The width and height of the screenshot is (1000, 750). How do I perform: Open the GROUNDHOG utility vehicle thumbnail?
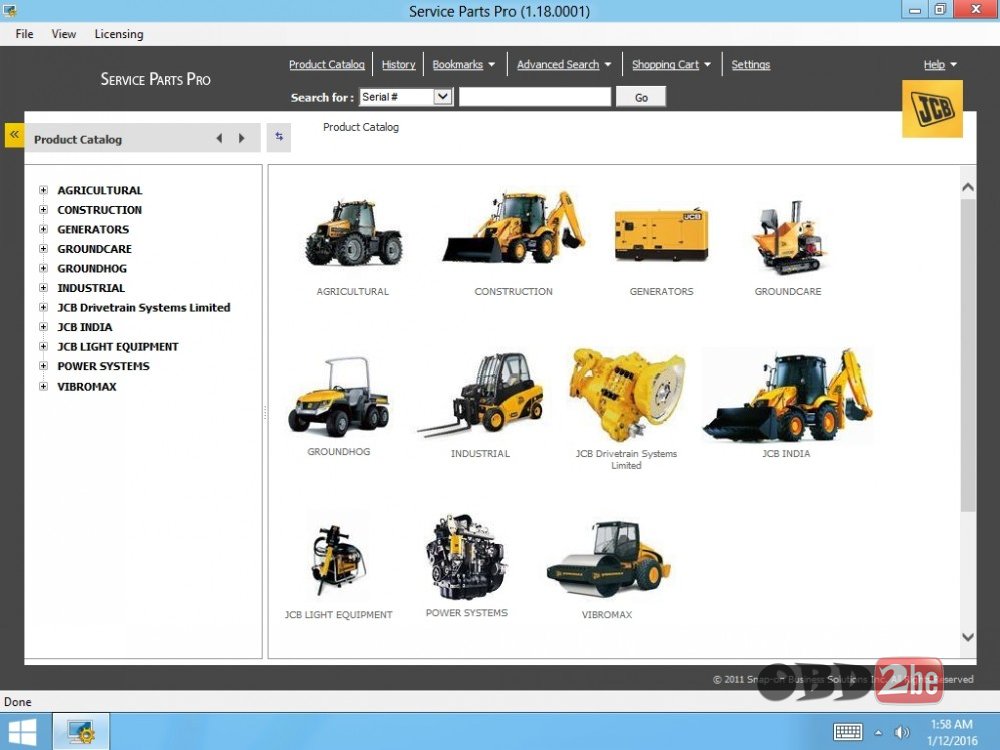pyautogui.click(x=339, y=396)
